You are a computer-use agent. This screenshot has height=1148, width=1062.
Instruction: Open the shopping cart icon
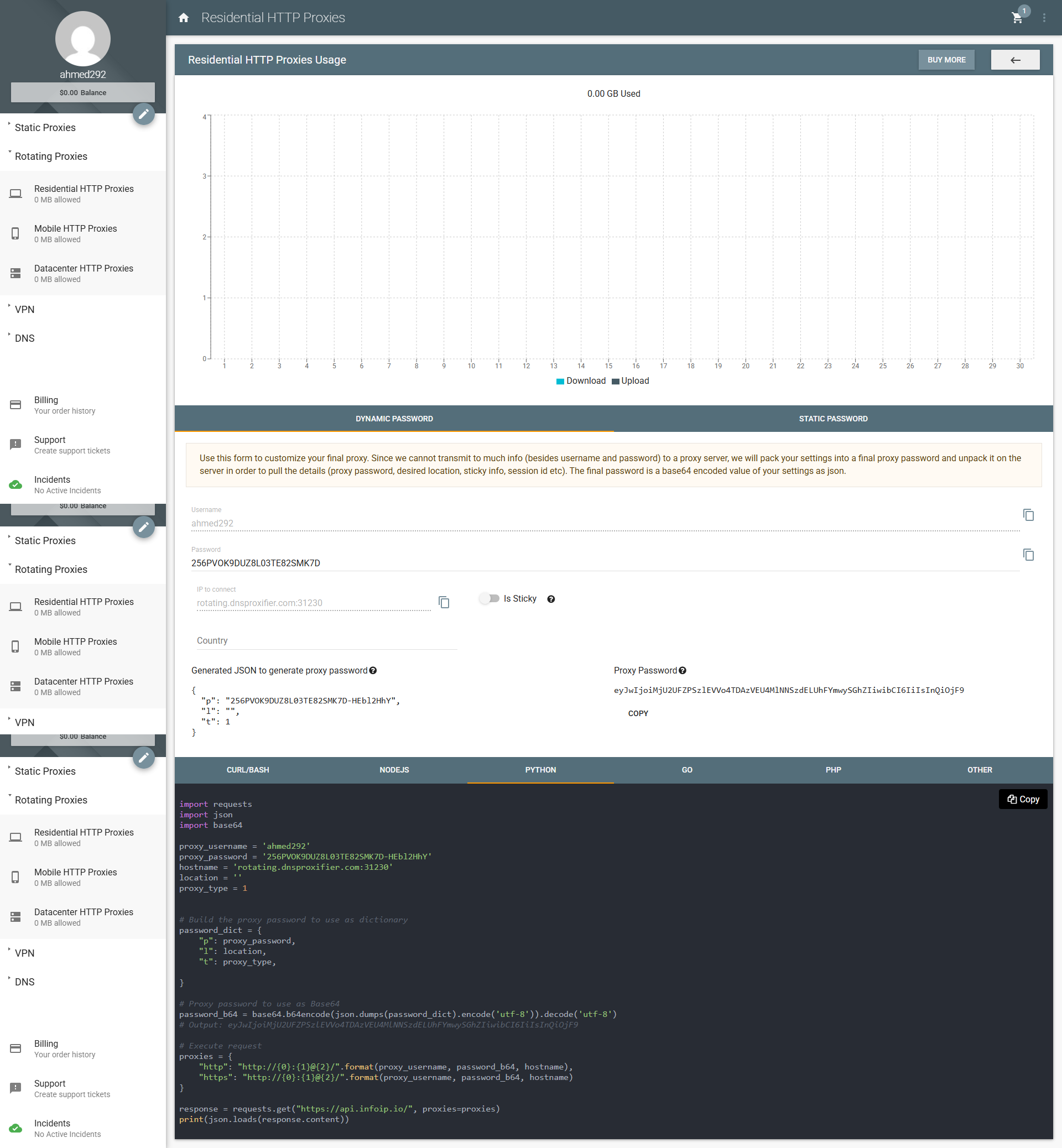(x=1017, y=18)
